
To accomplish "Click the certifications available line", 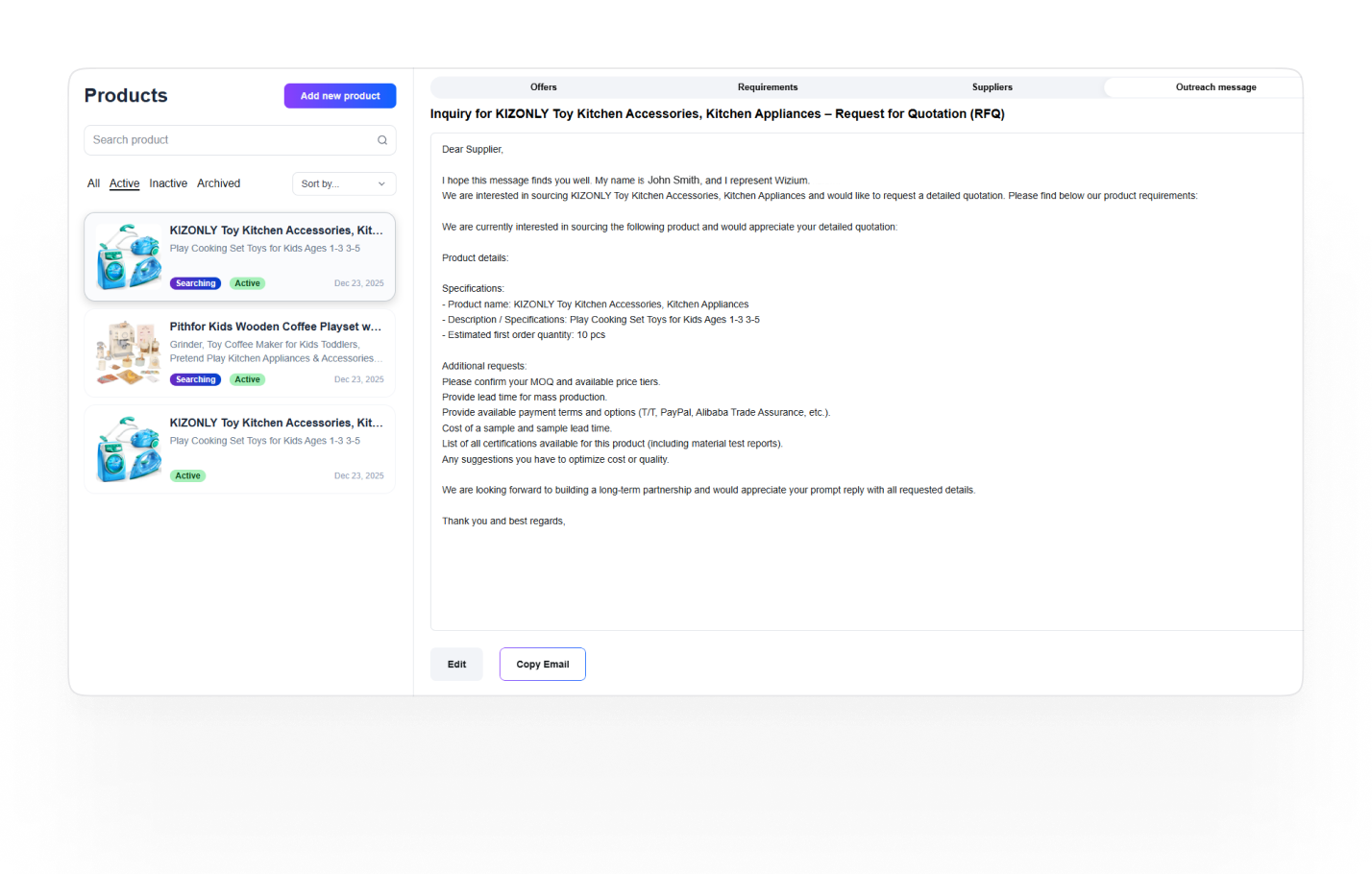I will click(x=613, y=444).
